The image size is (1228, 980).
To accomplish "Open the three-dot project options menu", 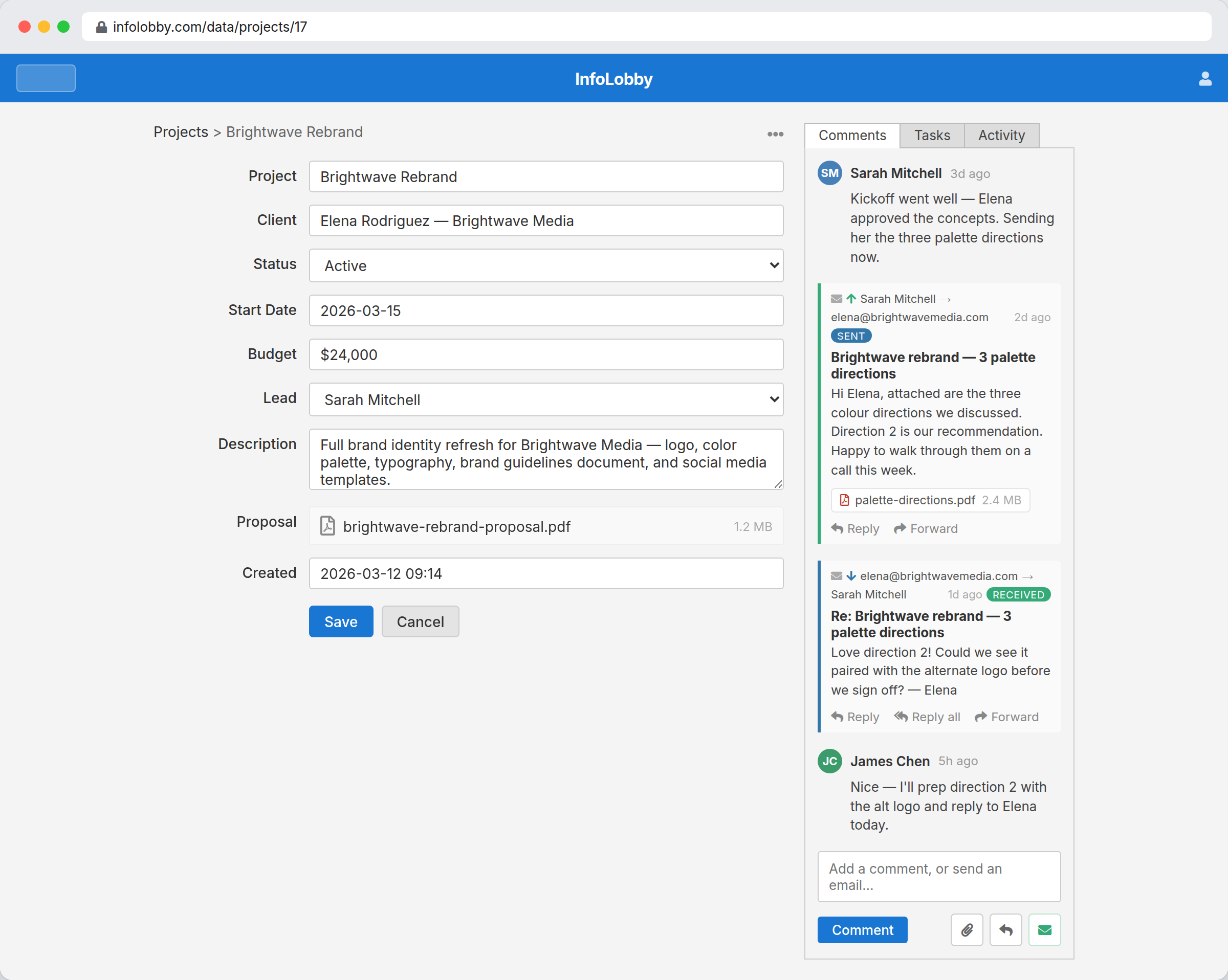I will point(775,135).
